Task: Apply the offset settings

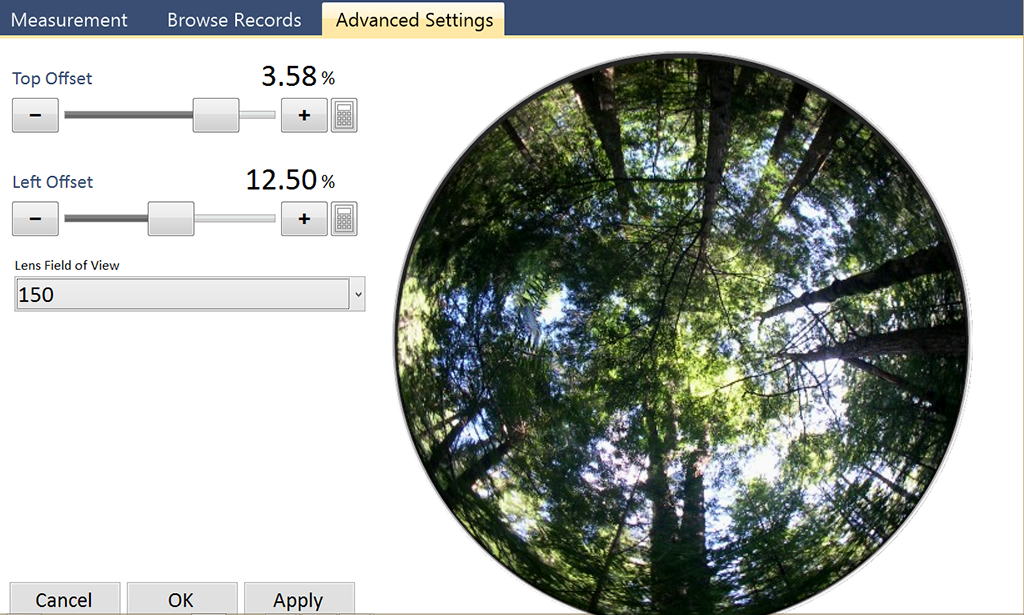Action: point(299,599)
